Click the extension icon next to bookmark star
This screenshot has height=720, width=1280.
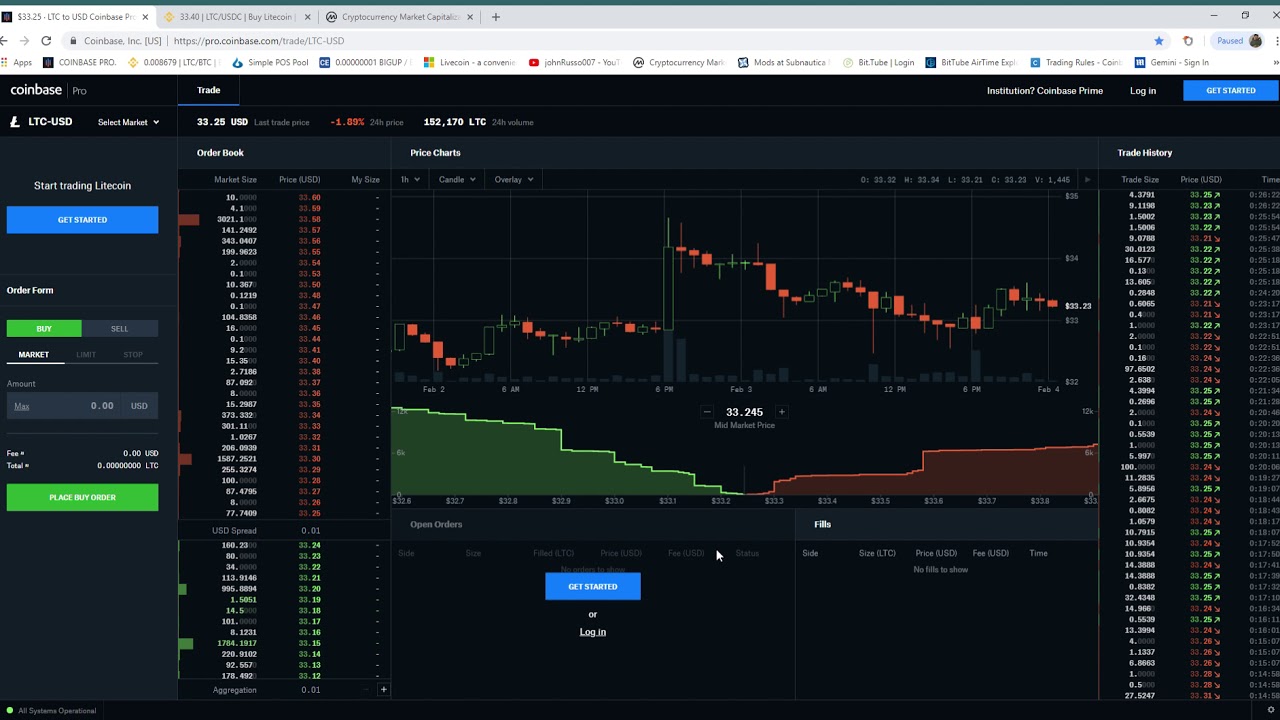pyautogui.click(x=1188, y=41)
